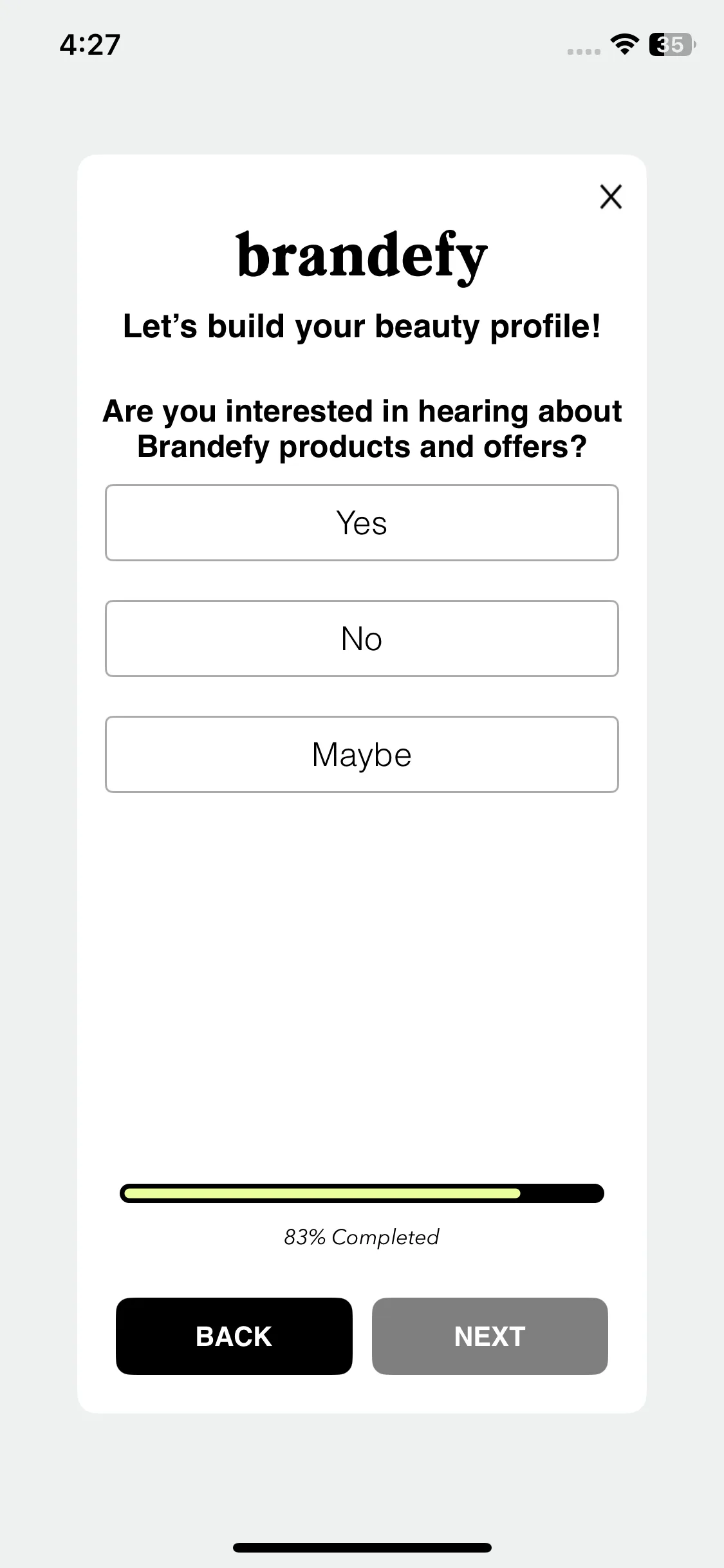This screenshot has width=724, height=1568.
Task: Tap the home indicator bar
Action: 362,1547
